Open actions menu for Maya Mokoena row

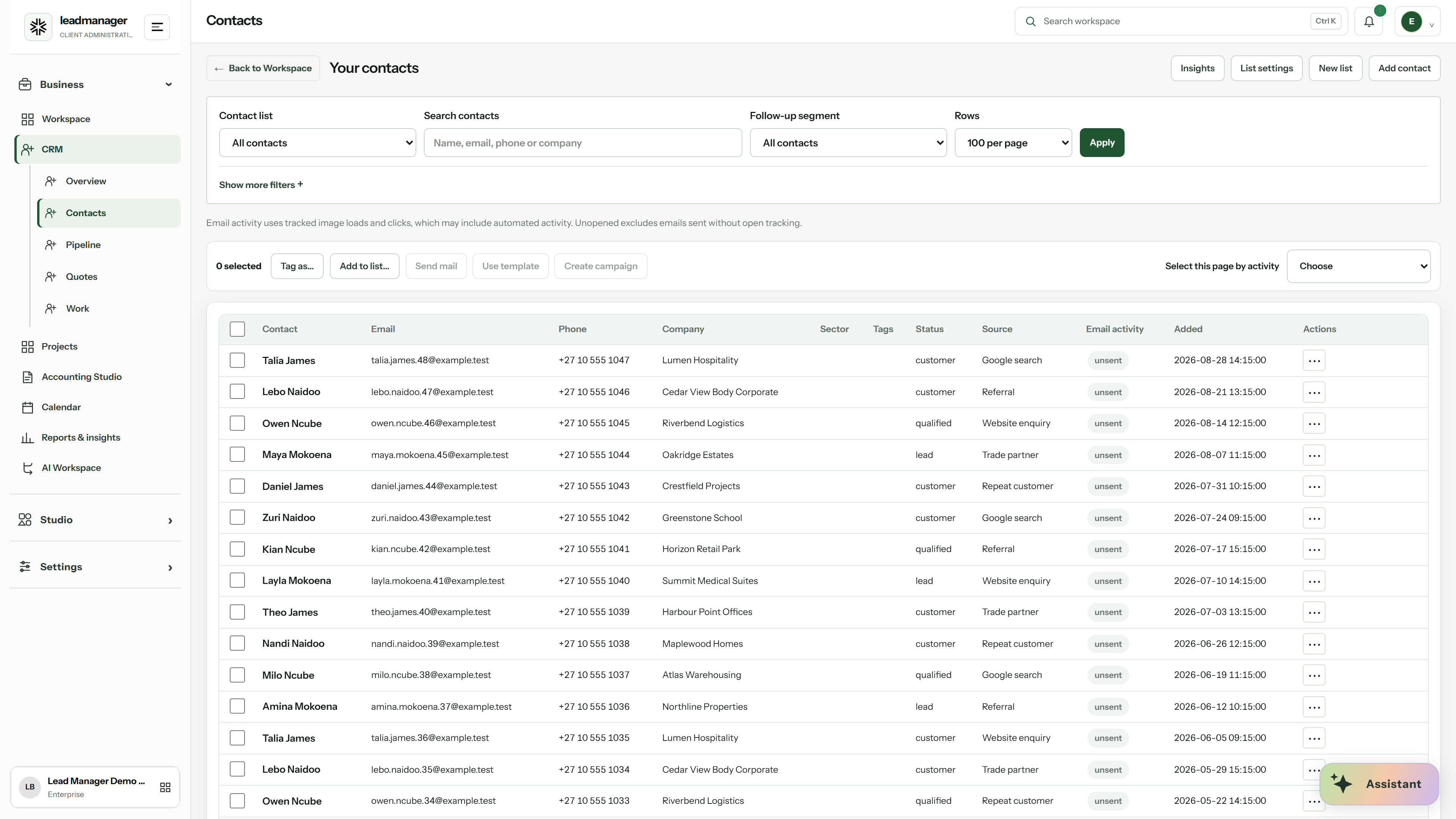pos(1314,455)
